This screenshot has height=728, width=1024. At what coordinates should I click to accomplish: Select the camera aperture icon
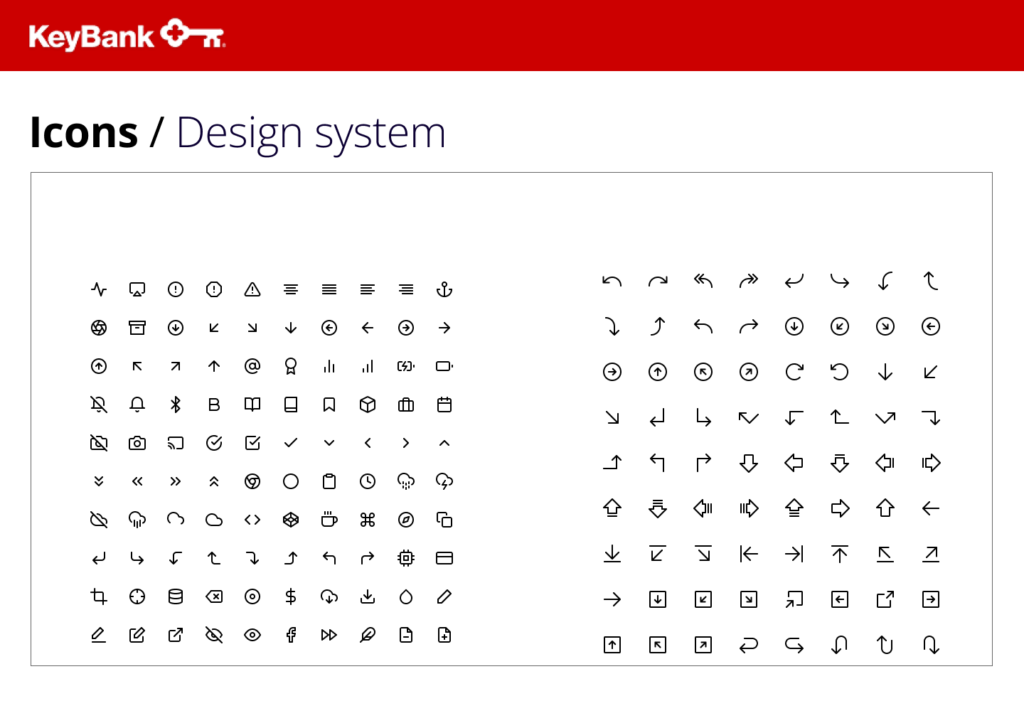point(99,328)
